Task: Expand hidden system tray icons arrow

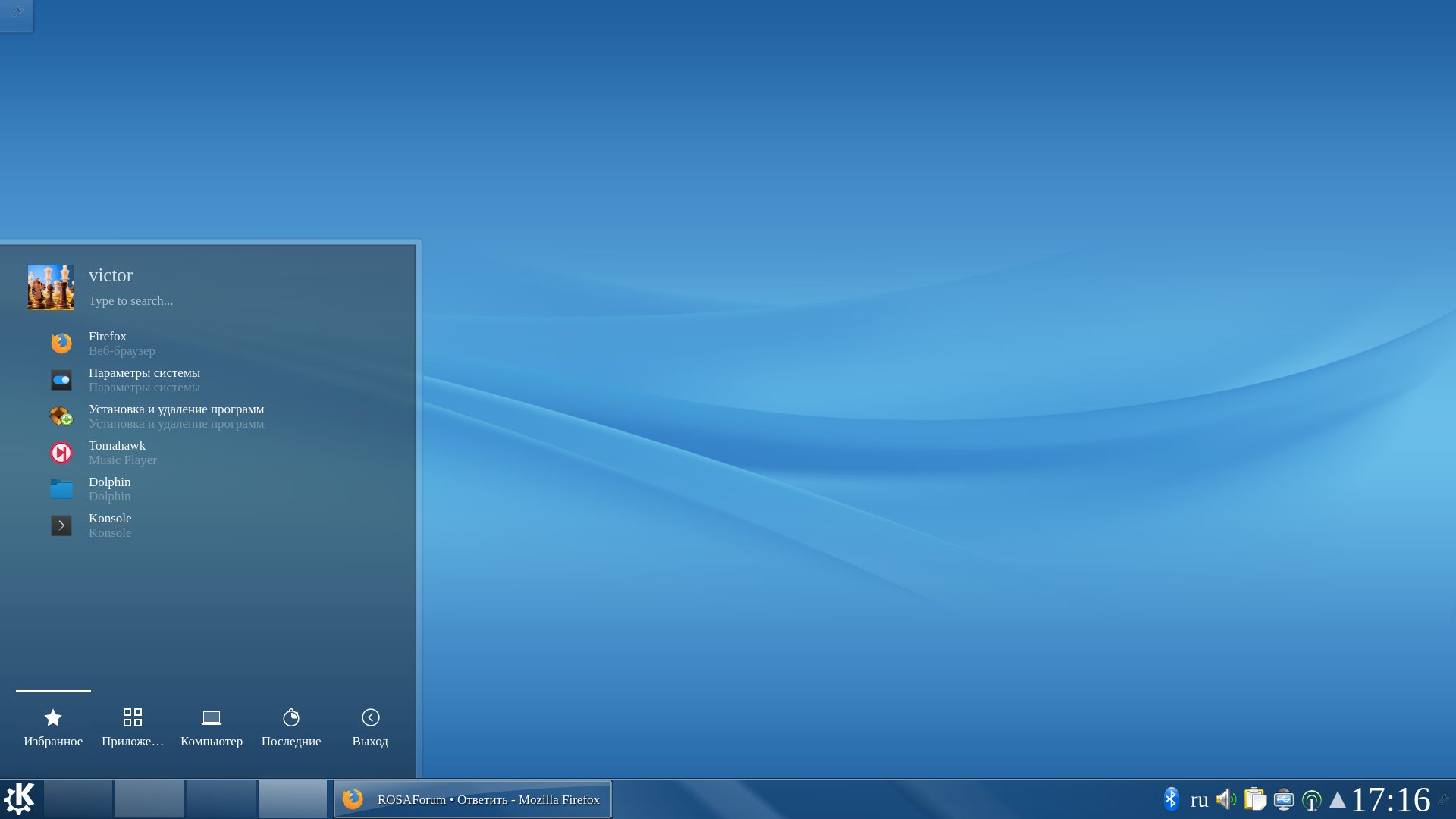Action: pyautogui.click(x=1338, y=799)
